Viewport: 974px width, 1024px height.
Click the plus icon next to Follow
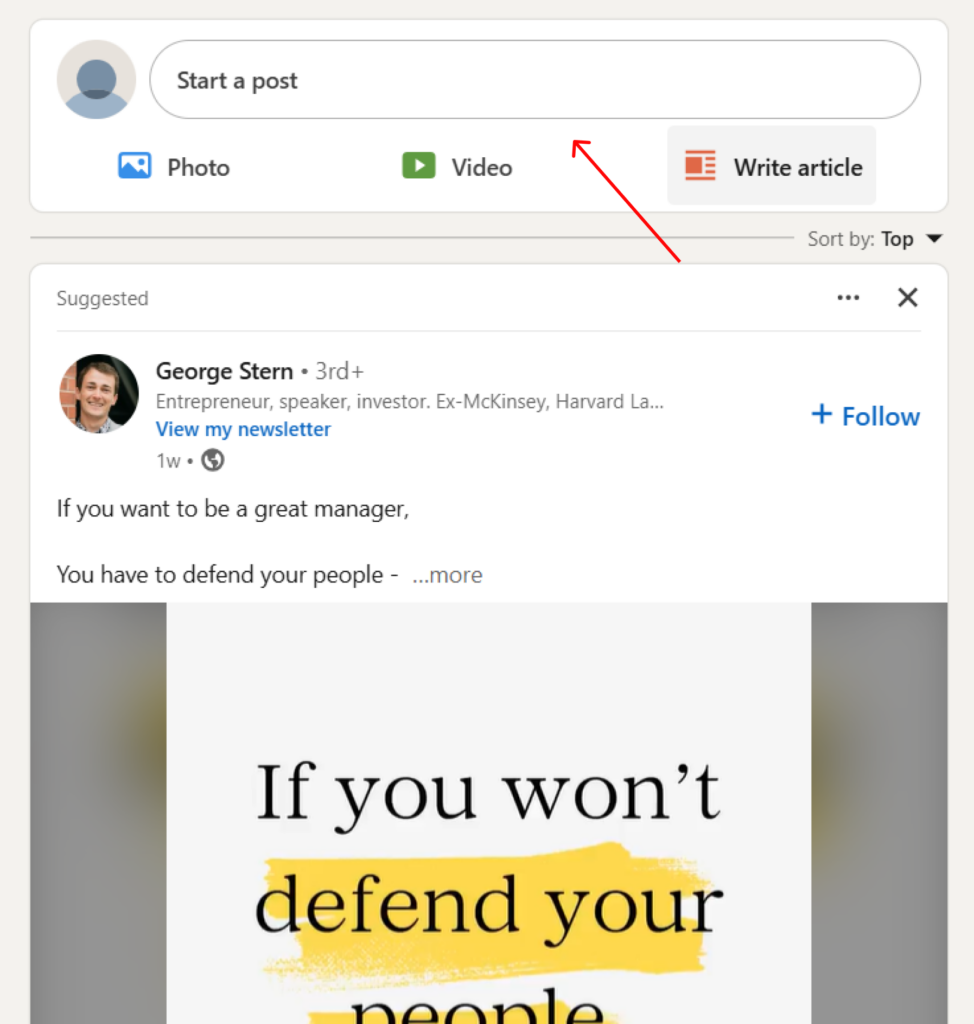pos(821,414)
